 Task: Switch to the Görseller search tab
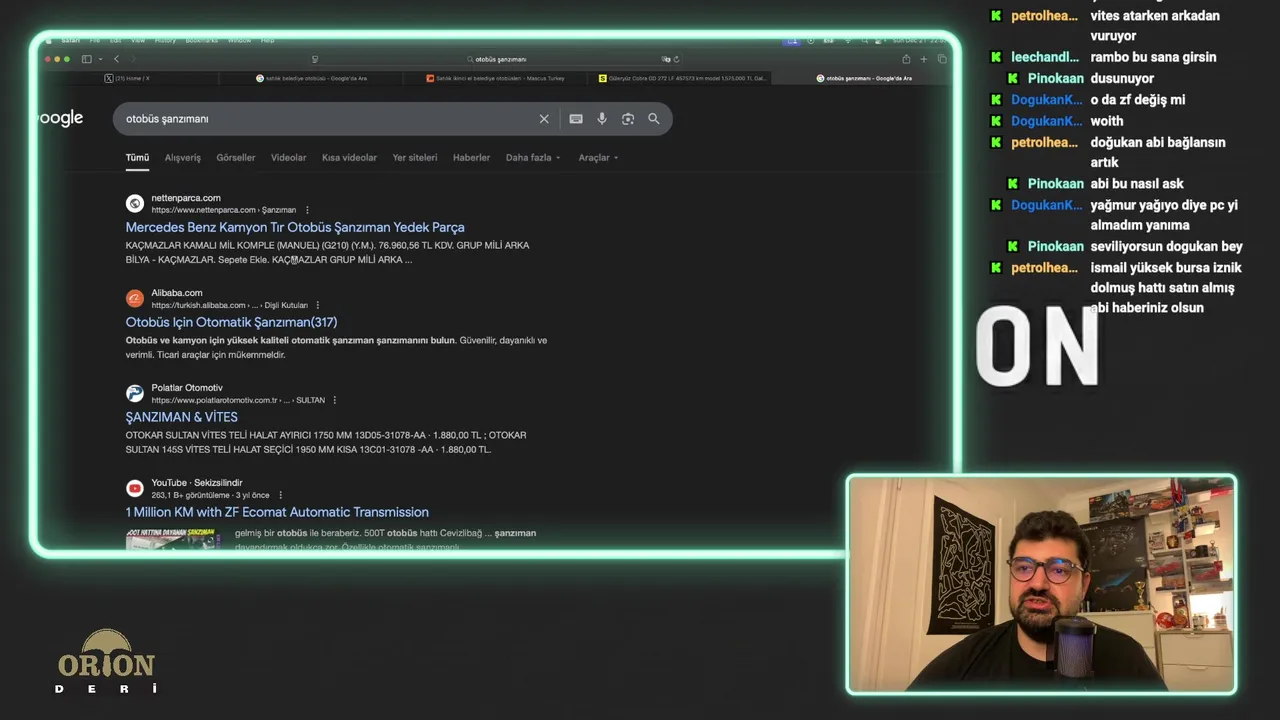click(236, 158)
